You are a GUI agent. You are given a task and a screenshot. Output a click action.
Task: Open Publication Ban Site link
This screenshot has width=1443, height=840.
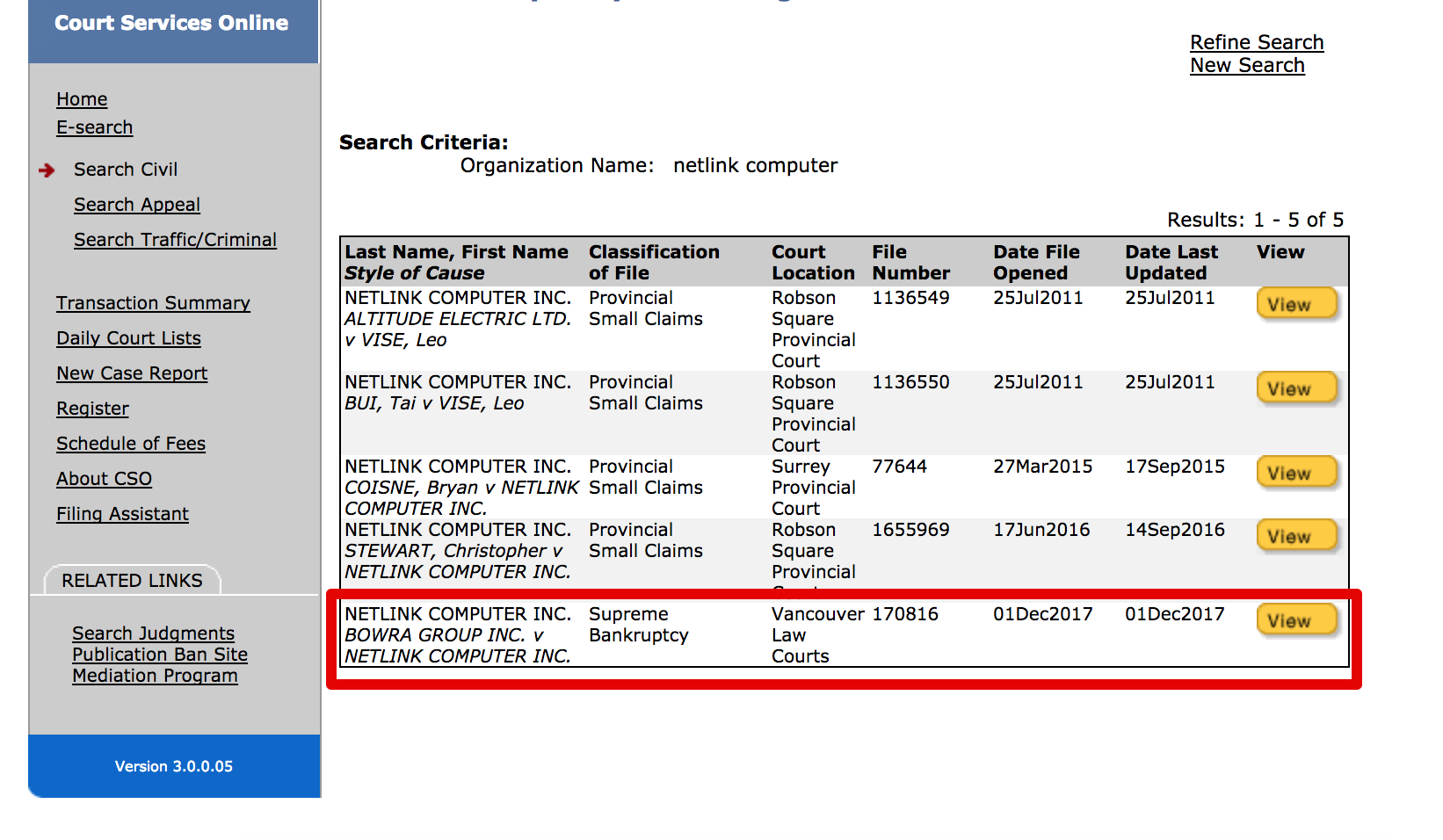point(160,655)
